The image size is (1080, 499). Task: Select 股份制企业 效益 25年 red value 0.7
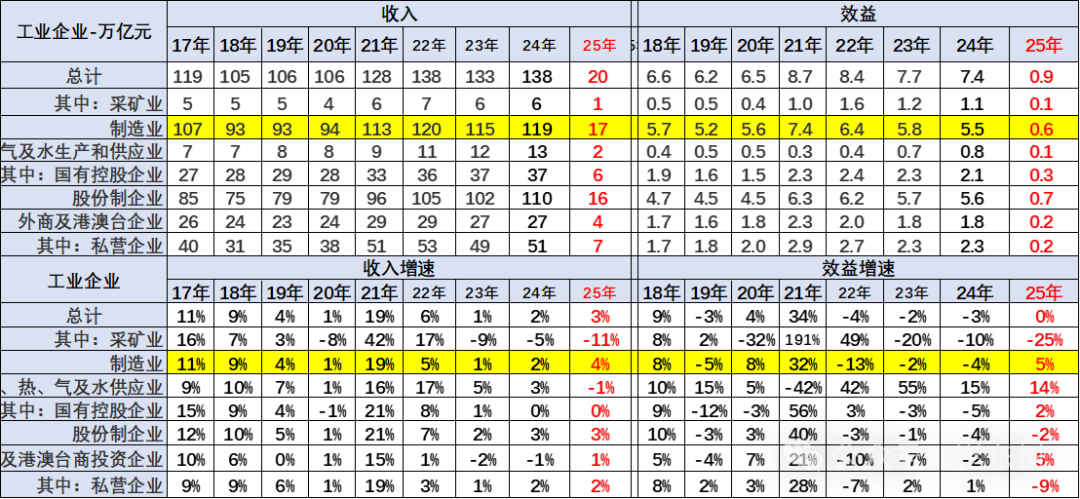1043,198
